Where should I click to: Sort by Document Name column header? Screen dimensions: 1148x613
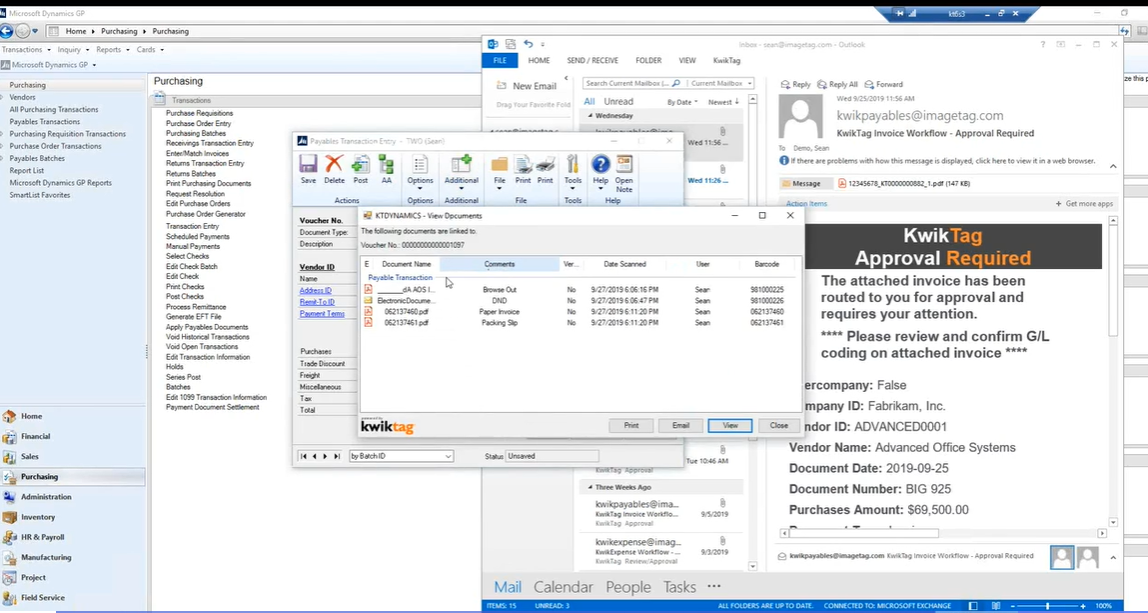click(406, 264)
